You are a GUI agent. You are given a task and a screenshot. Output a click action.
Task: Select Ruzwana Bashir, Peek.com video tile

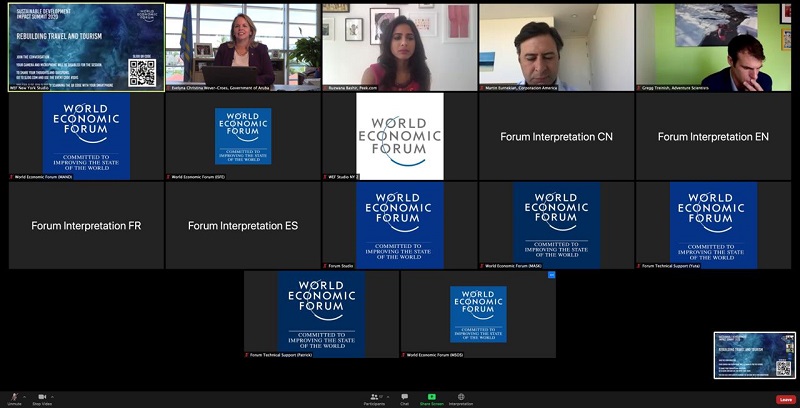tap(399, 47)
